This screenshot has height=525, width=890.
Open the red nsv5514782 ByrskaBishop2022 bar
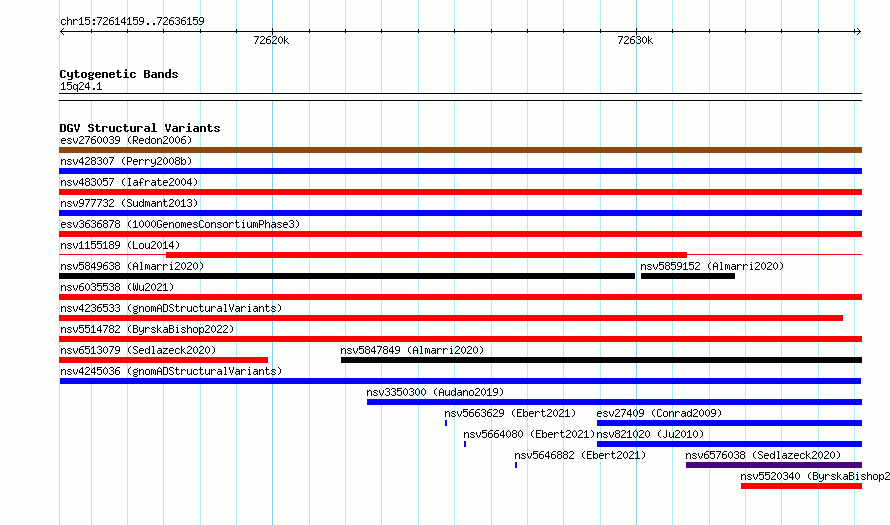point(460,339)
